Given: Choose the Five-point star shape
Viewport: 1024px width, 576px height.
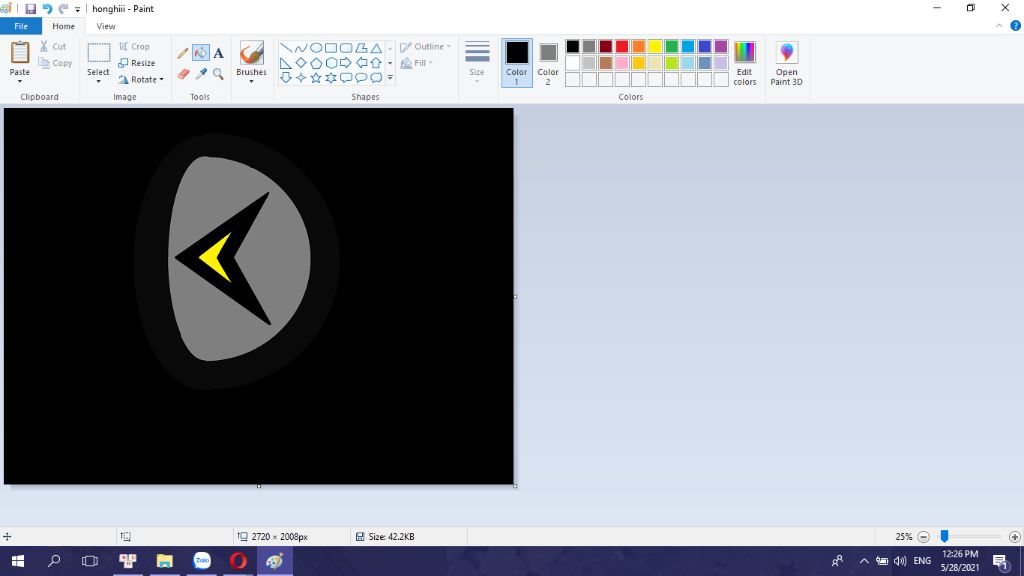Looking at the screenshot, I should click(x=316, y=78).
